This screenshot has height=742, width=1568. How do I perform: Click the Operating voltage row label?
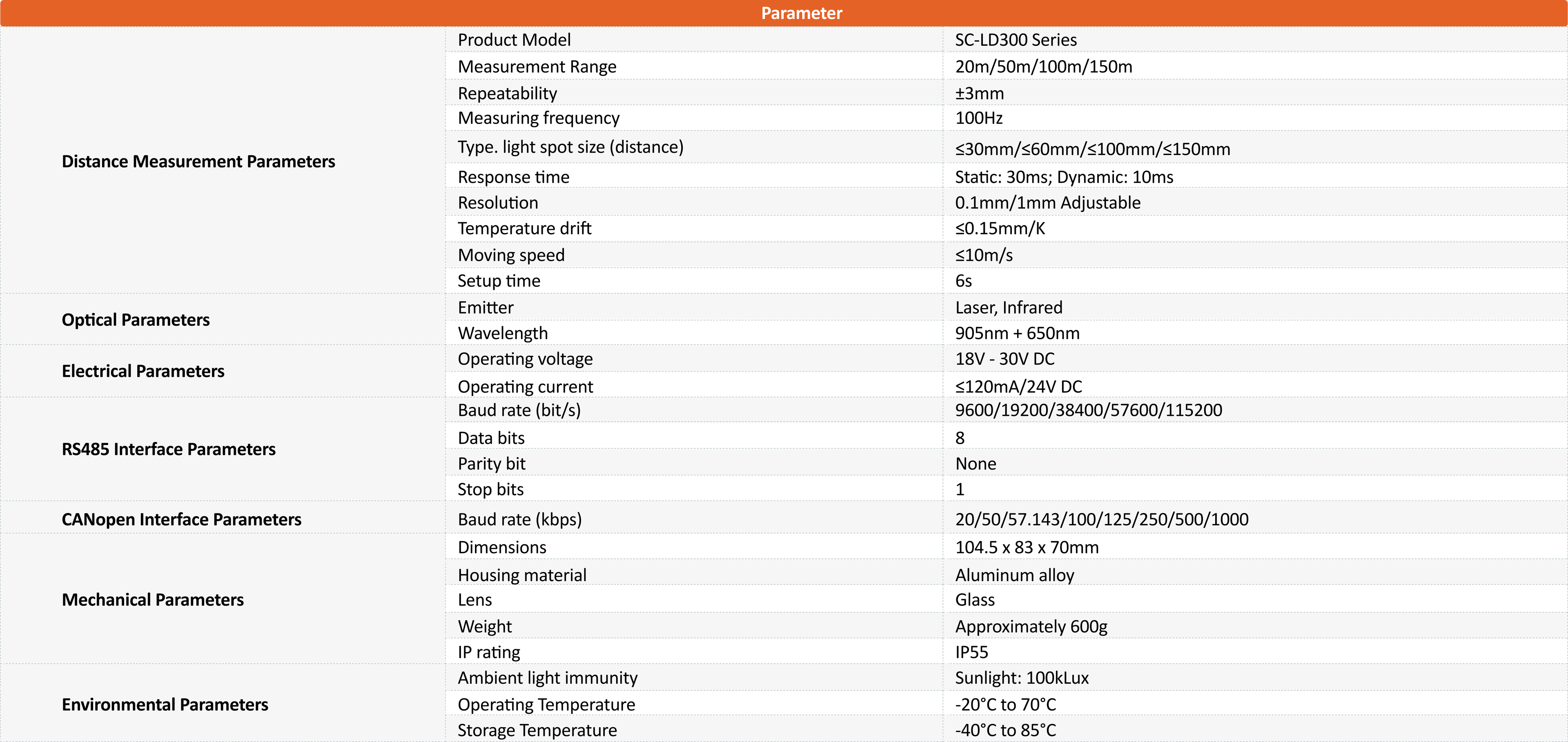click(525, 359)
